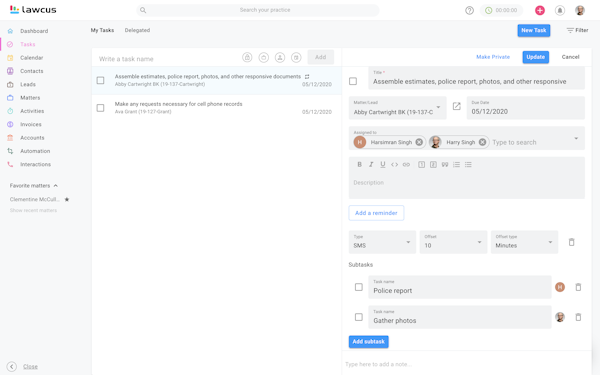Apply blockquote formatting in description
This screenshot has width=600, height=375.
[x=445, y=165]
